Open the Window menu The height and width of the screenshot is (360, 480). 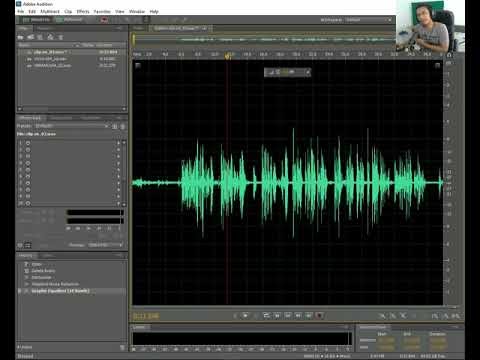coord(137,11)
